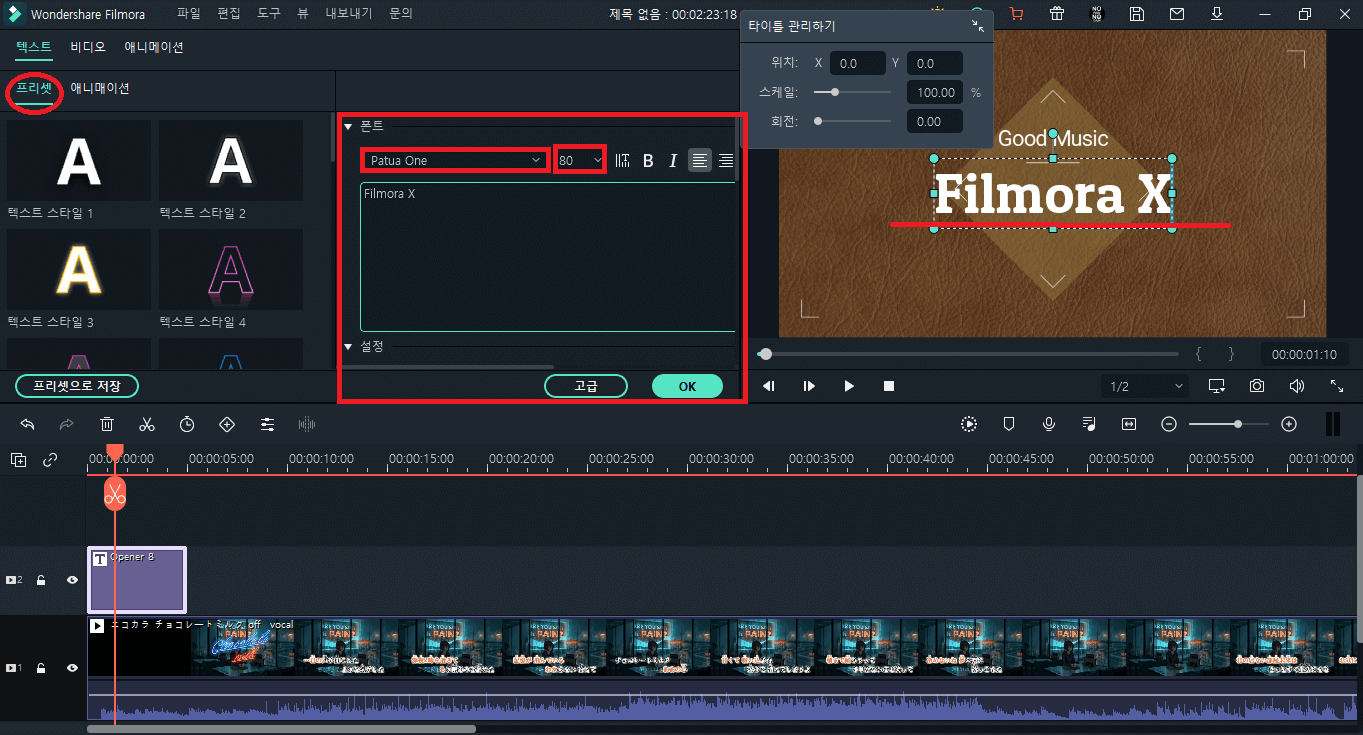Toggle lock on video track 2
The height and width of the screenshot is (735, 1363).
[x=41, y=580]
